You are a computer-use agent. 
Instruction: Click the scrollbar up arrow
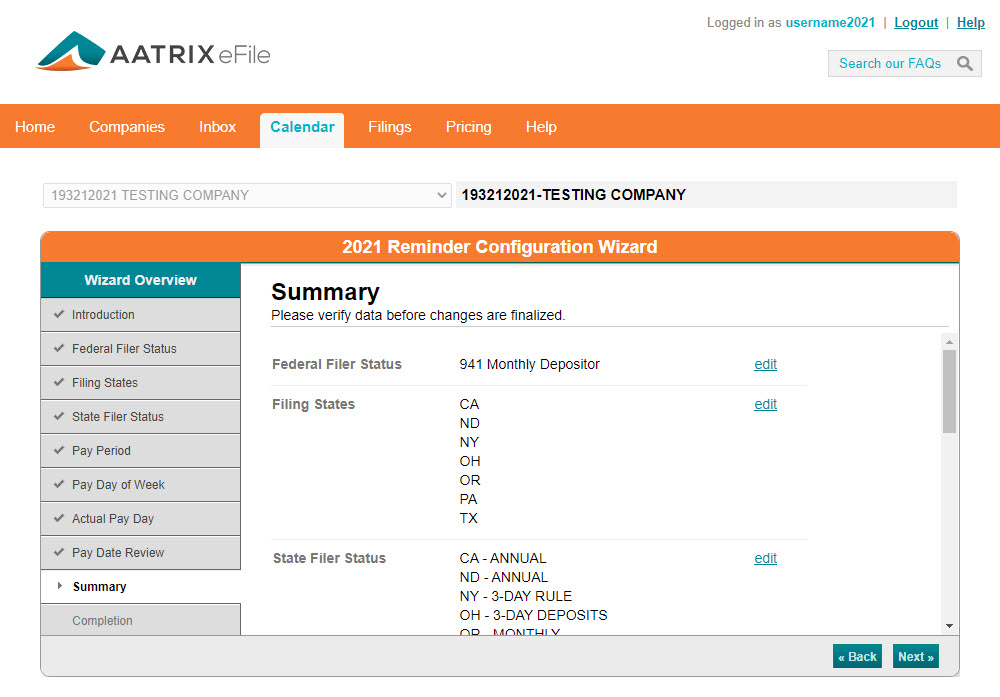coord(949,341)
